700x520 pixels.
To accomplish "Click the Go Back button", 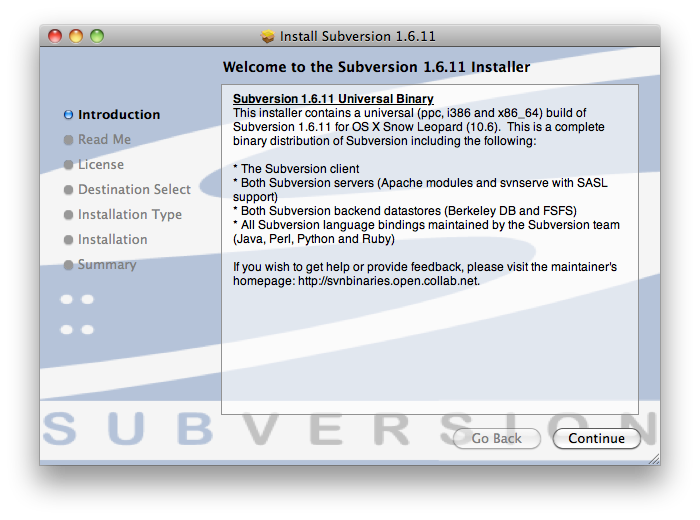I will 496,438.
